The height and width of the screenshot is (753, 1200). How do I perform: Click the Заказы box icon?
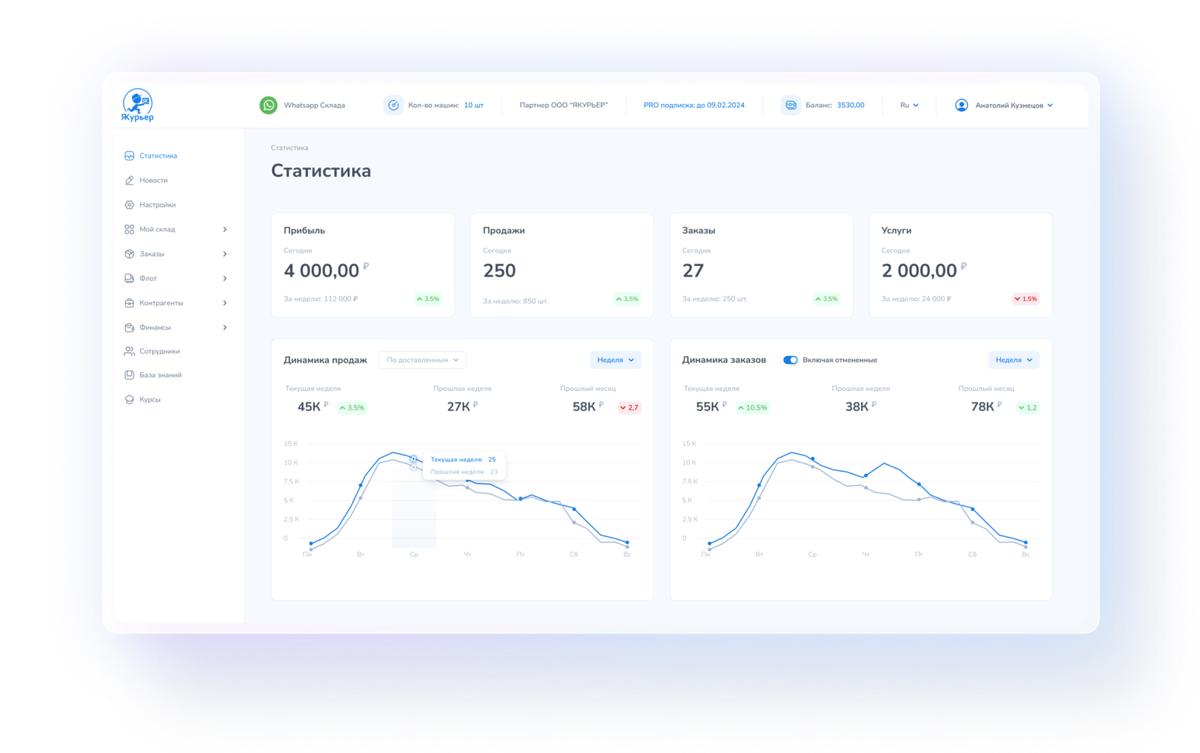[x=129, y=254]
